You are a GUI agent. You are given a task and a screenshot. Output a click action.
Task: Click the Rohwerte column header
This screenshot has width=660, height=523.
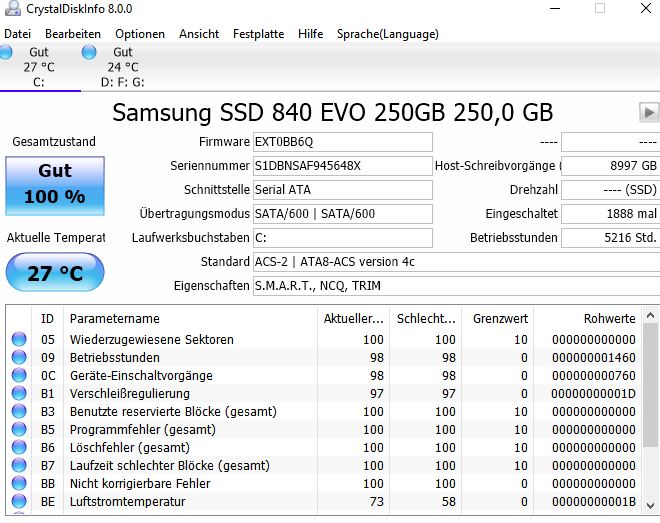[x=588, y=319]
